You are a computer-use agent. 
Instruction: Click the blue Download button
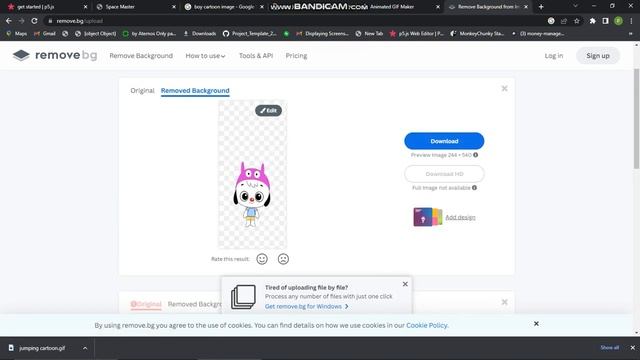(444, 141)
